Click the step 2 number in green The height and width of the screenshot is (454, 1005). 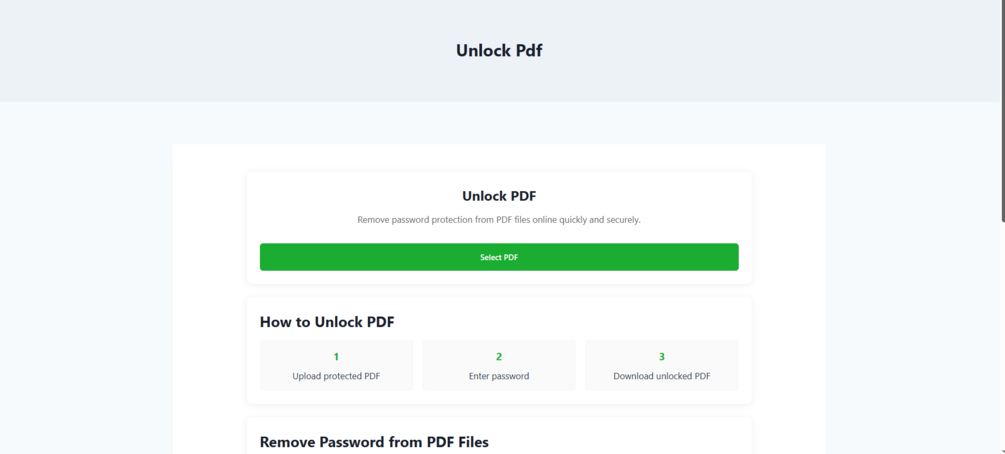[499, 357]
